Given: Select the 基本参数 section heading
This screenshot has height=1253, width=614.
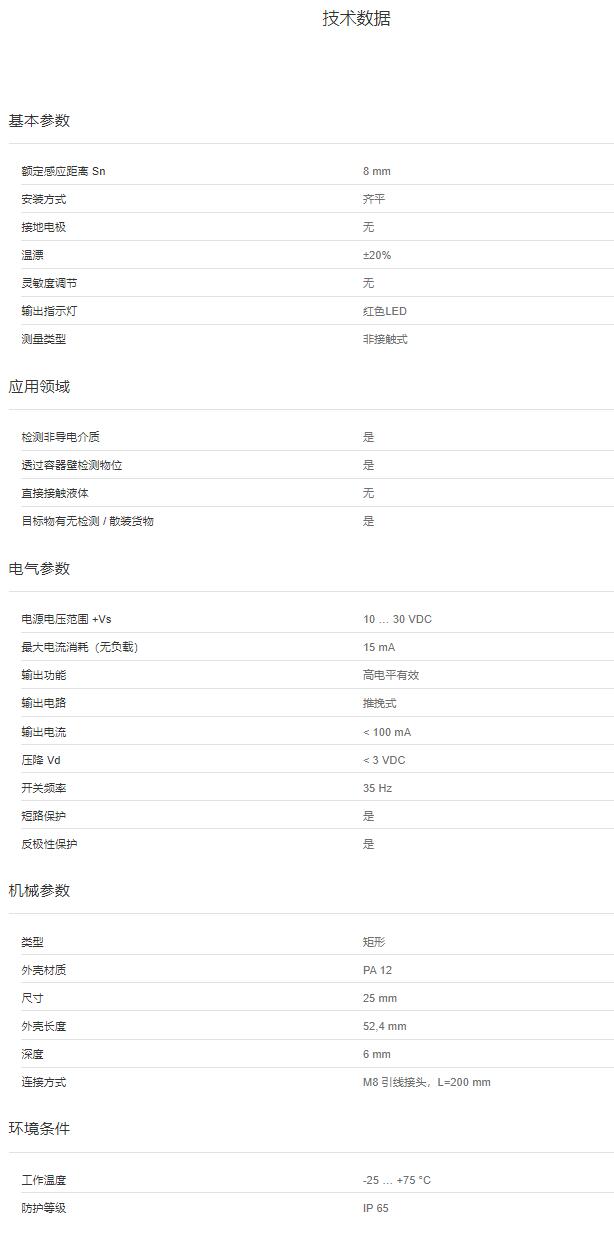Looking at the screenshot, I should click(39, 121).
